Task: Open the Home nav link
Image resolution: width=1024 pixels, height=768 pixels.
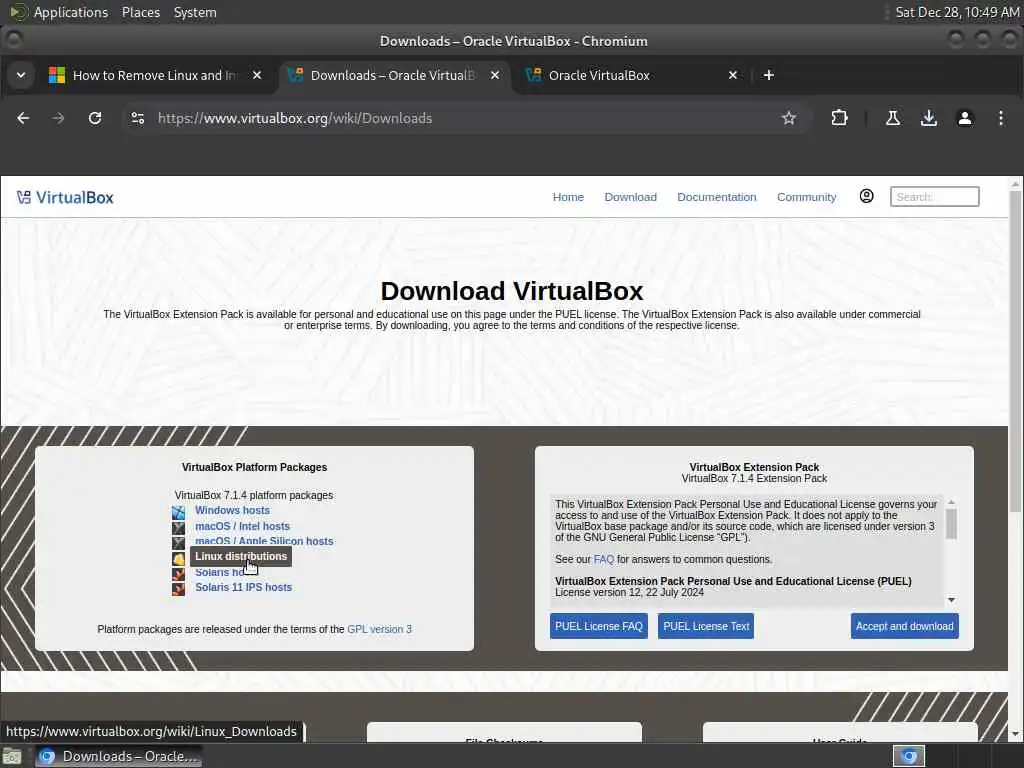Action: [568, 197]
